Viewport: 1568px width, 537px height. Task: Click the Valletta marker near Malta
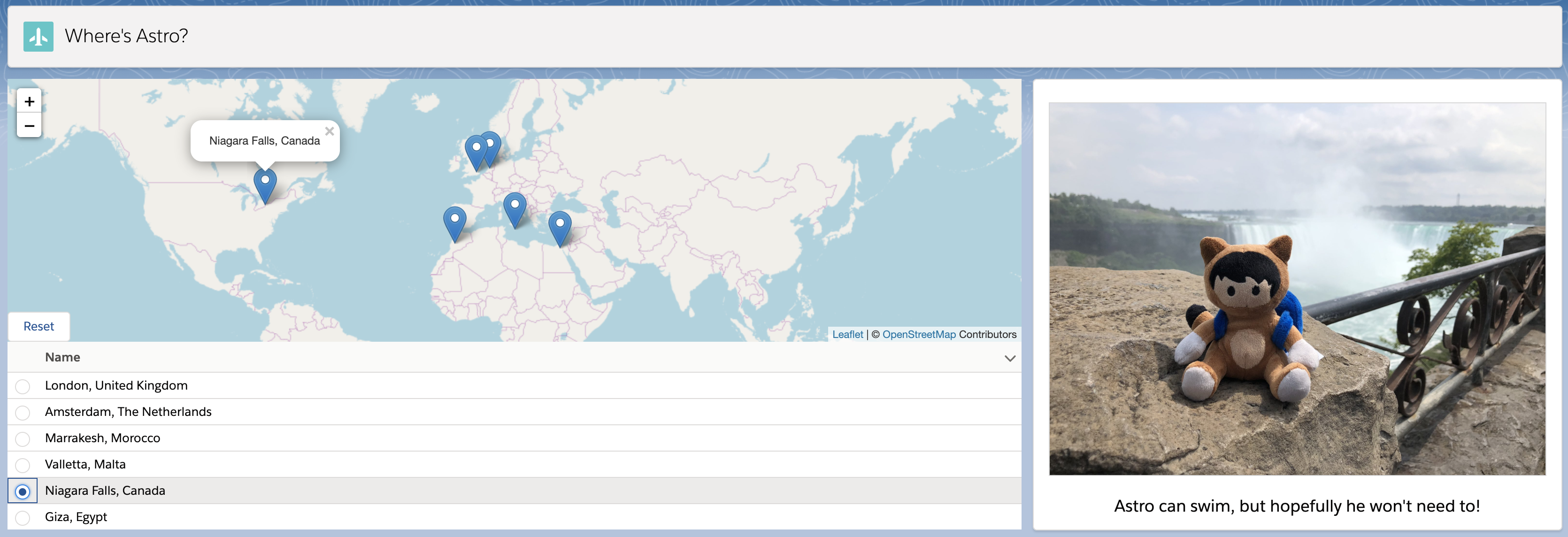pyautogui.click(x=515, y=207)
